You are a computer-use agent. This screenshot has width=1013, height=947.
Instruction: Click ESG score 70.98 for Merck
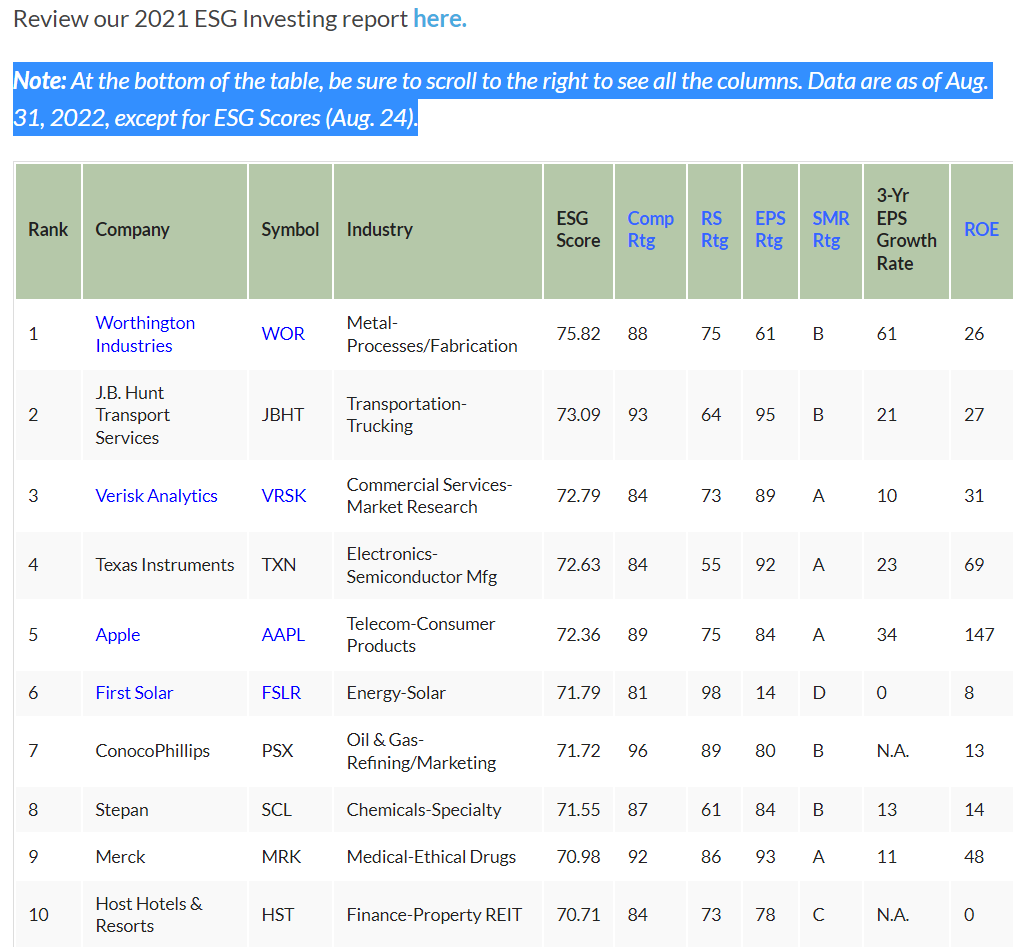(578, 857)
